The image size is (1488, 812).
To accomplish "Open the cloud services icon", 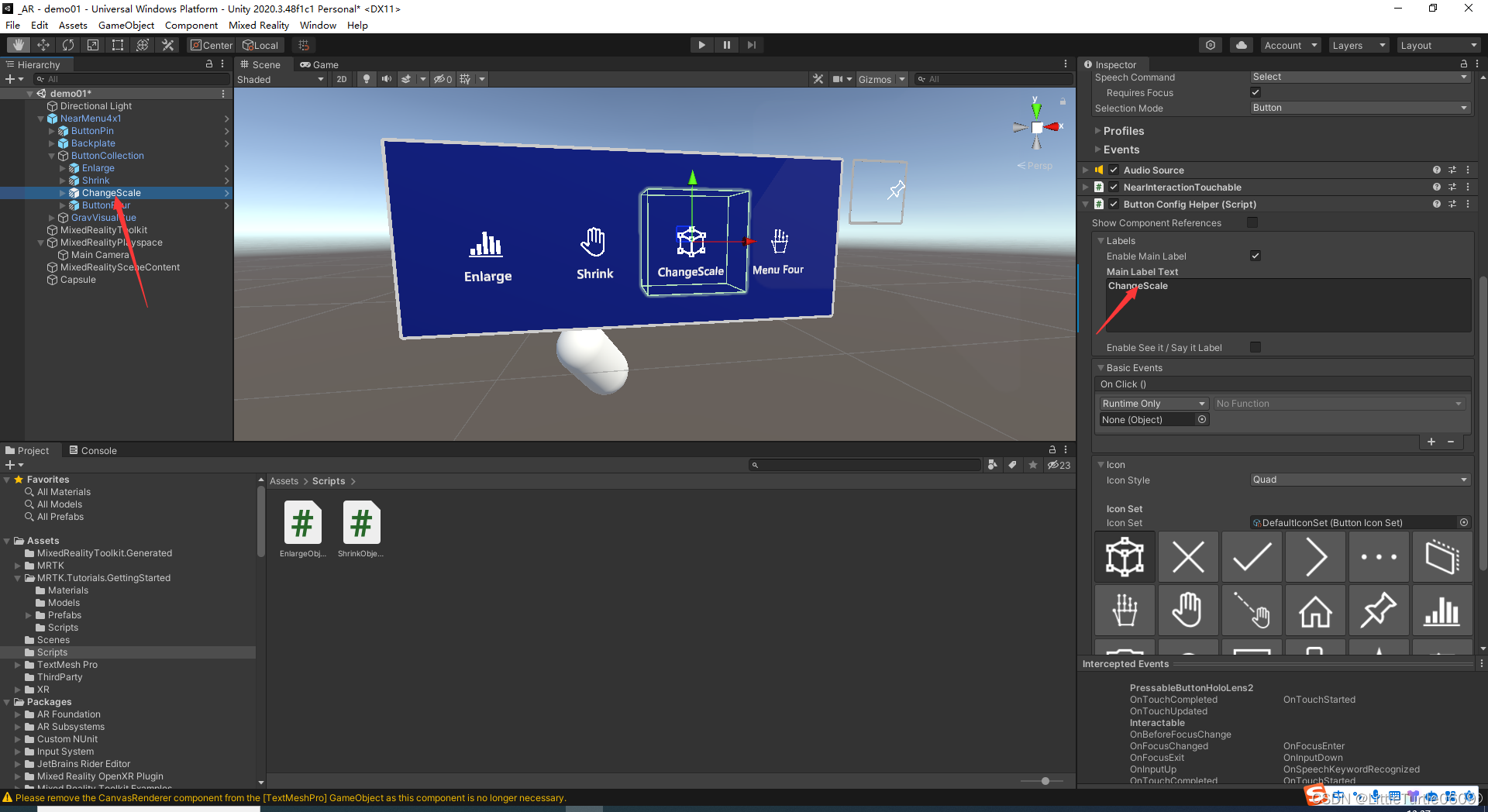I will point(1242,45).
